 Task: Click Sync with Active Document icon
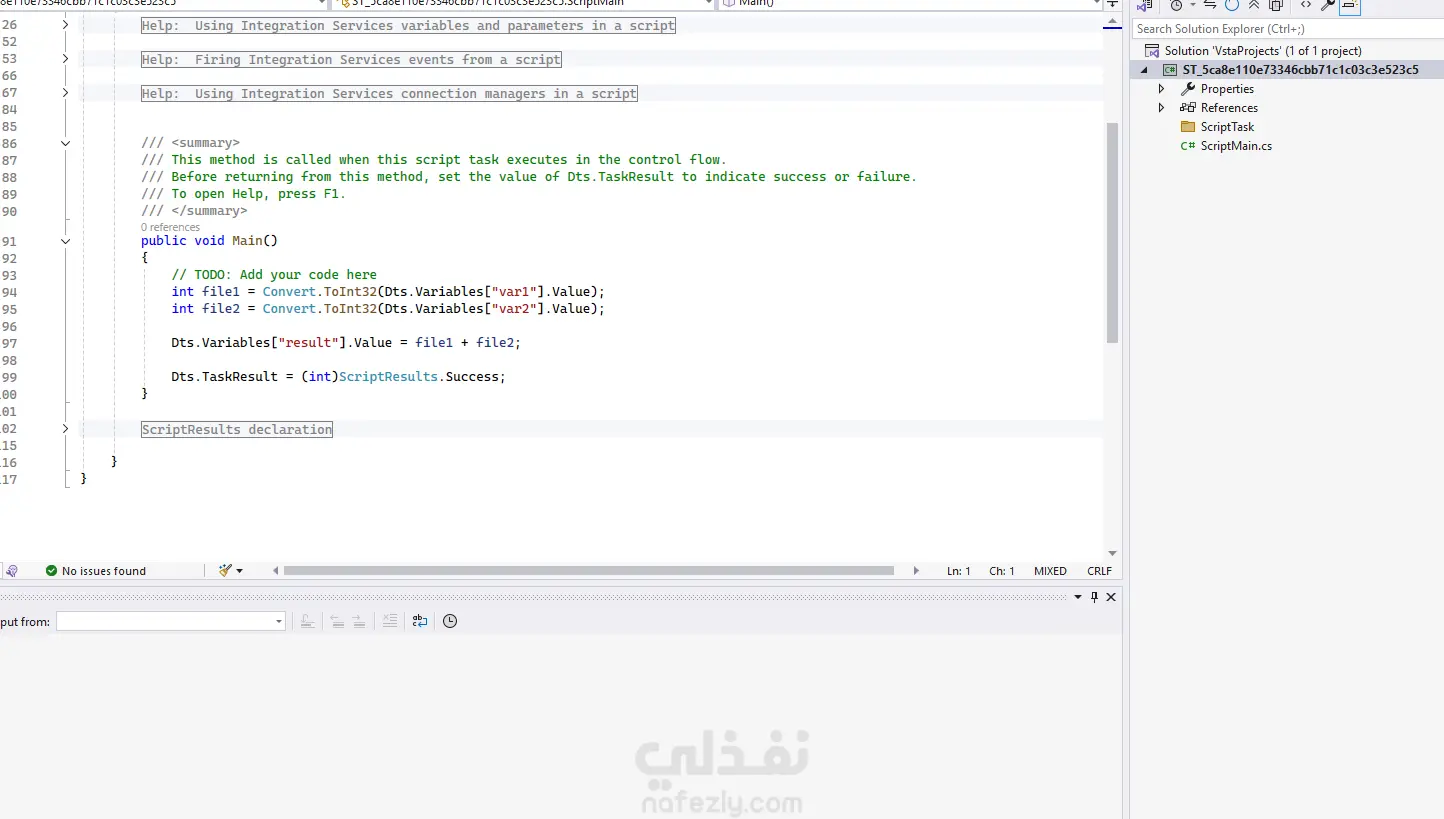[x=1210, y=5]
